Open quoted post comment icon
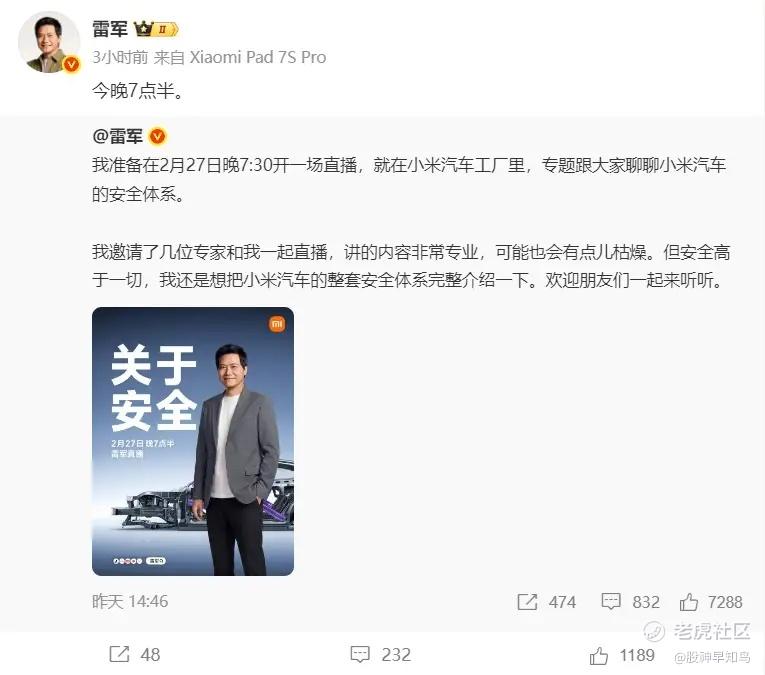This screenshot has width=765, height=675. tap(611, 602)
